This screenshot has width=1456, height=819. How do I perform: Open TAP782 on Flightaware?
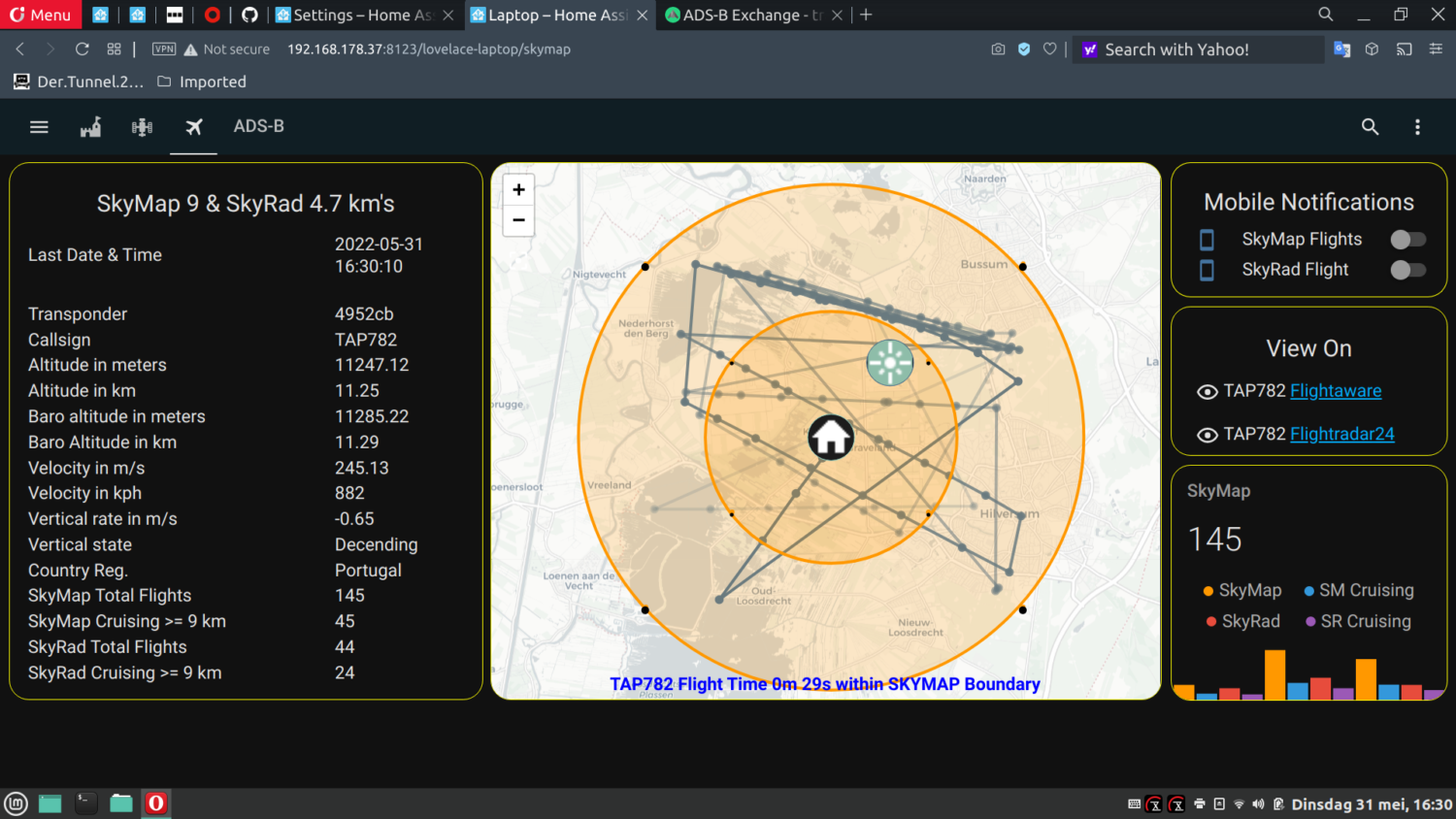click(1335, 391)
